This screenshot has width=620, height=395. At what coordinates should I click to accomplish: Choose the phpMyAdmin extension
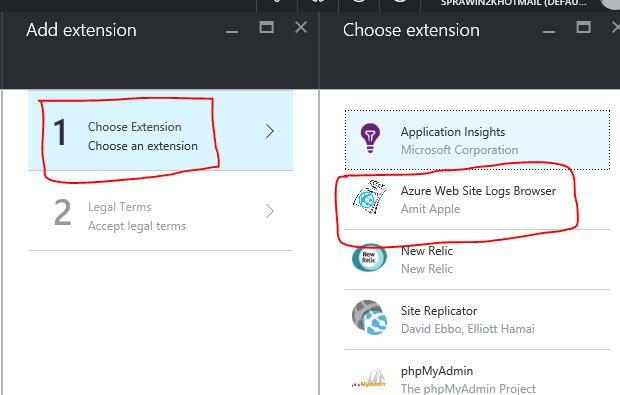[x=477, y=373]
